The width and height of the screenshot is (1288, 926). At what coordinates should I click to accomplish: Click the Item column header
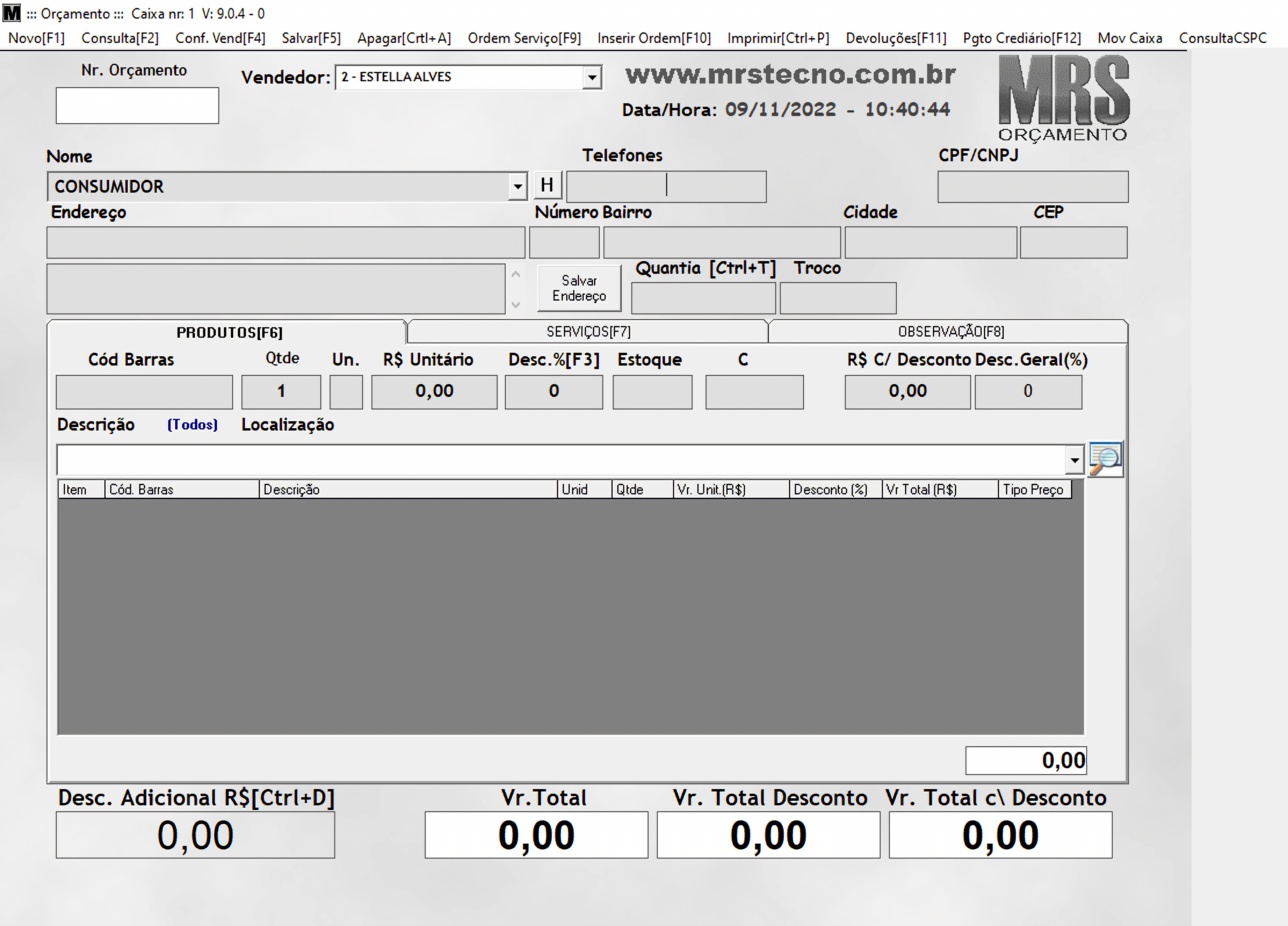[x=81, y=489]
